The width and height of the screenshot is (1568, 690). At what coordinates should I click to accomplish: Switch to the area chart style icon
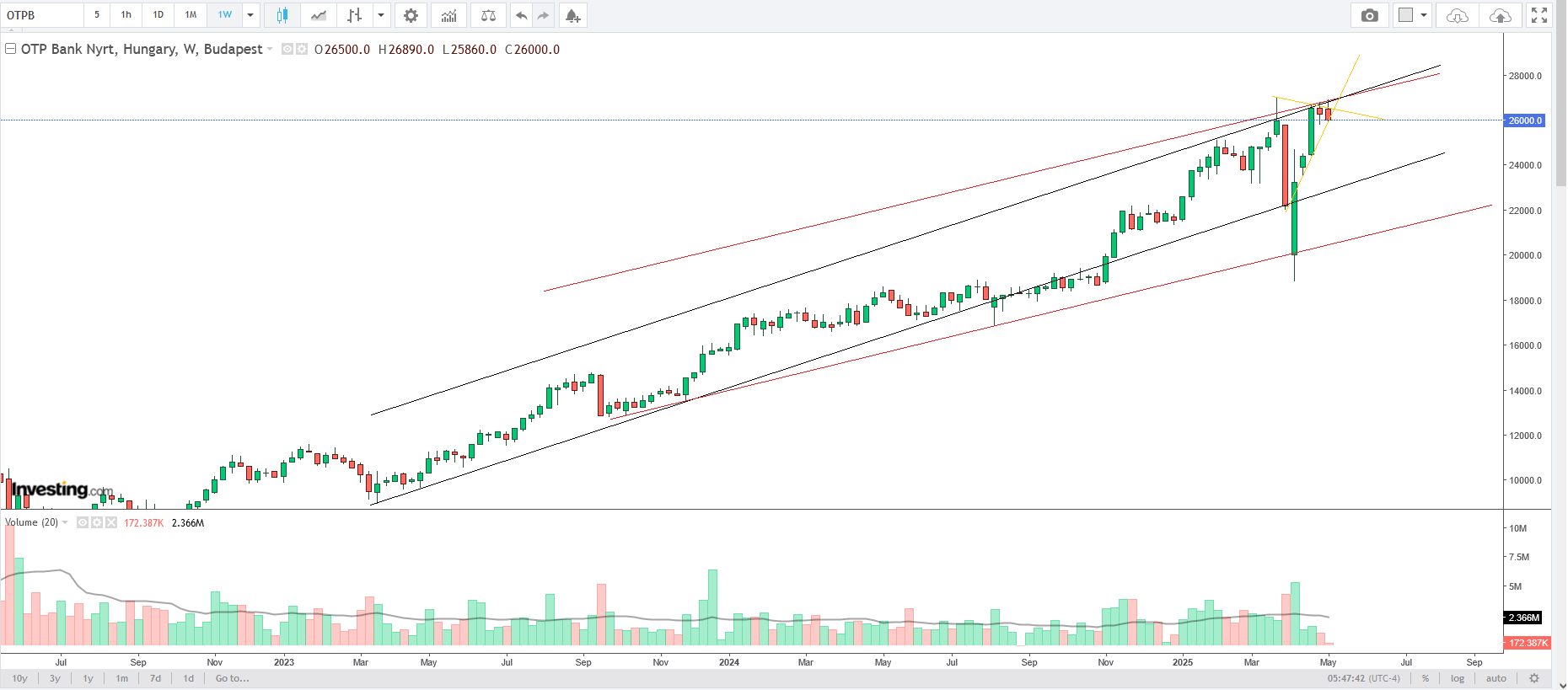[x=319, y=15]
